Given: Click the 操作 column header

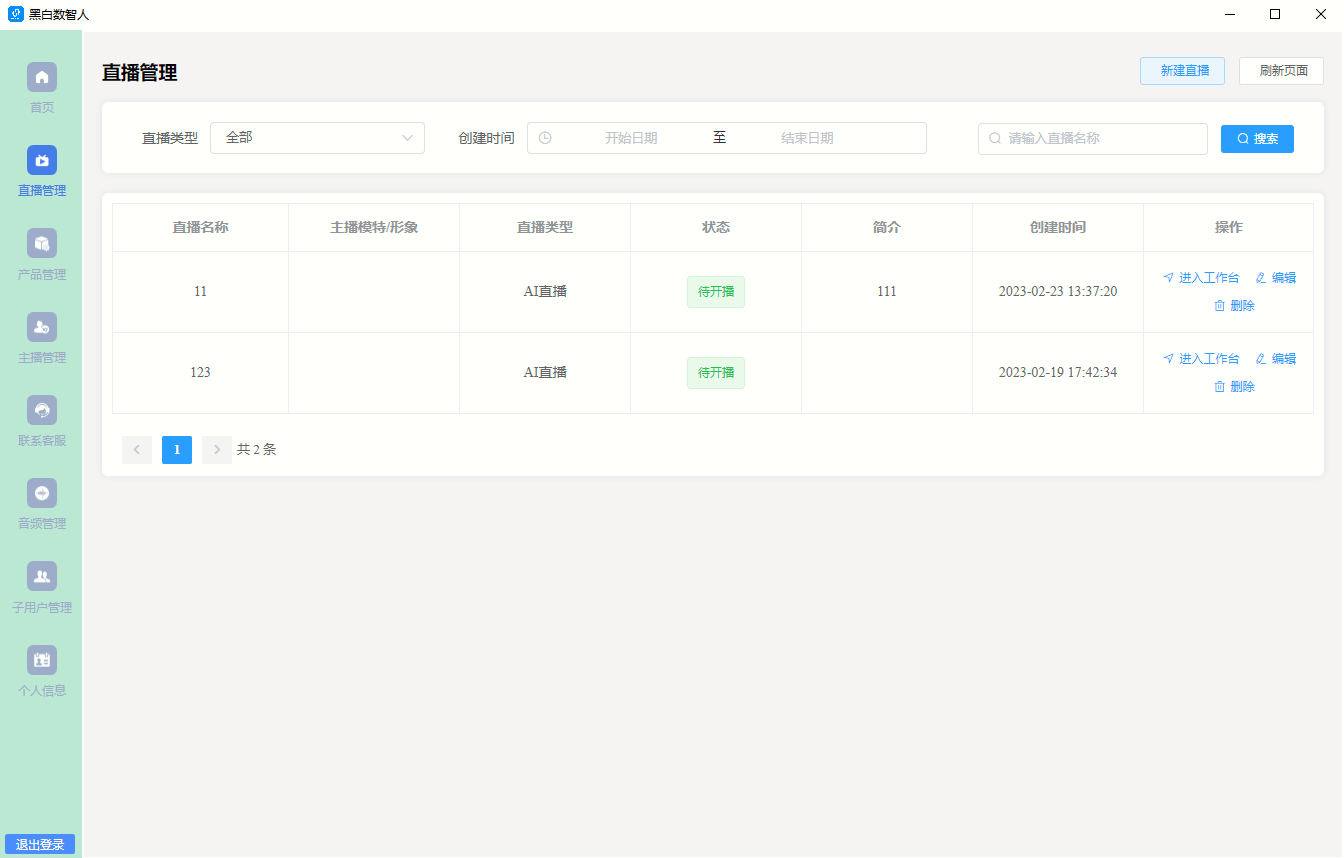Looking at the screenshot, I should [x=1229, y=227].
